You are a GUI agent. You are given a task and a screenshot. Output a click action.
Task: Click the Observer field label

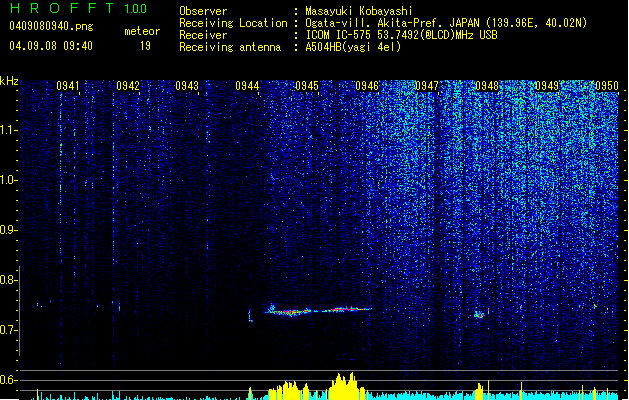203,11
